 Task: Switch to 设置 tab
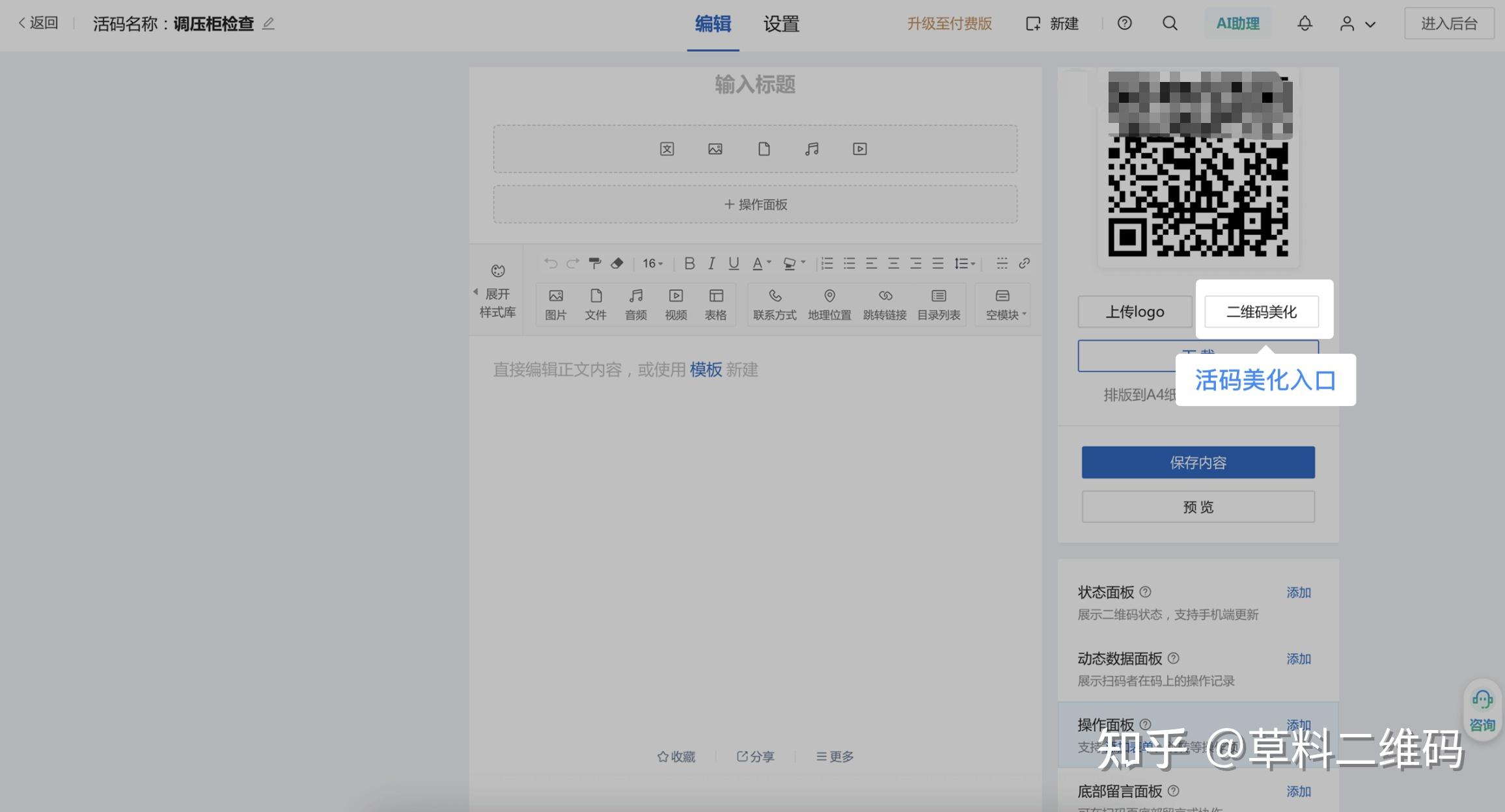click(x=781, y=24)
